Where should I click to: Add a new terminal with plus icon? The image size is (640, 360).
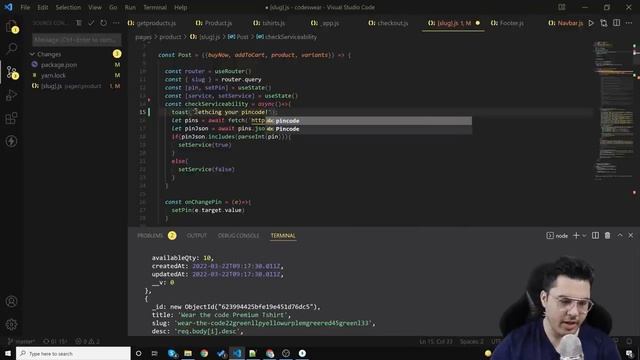(x=576, y=236)
